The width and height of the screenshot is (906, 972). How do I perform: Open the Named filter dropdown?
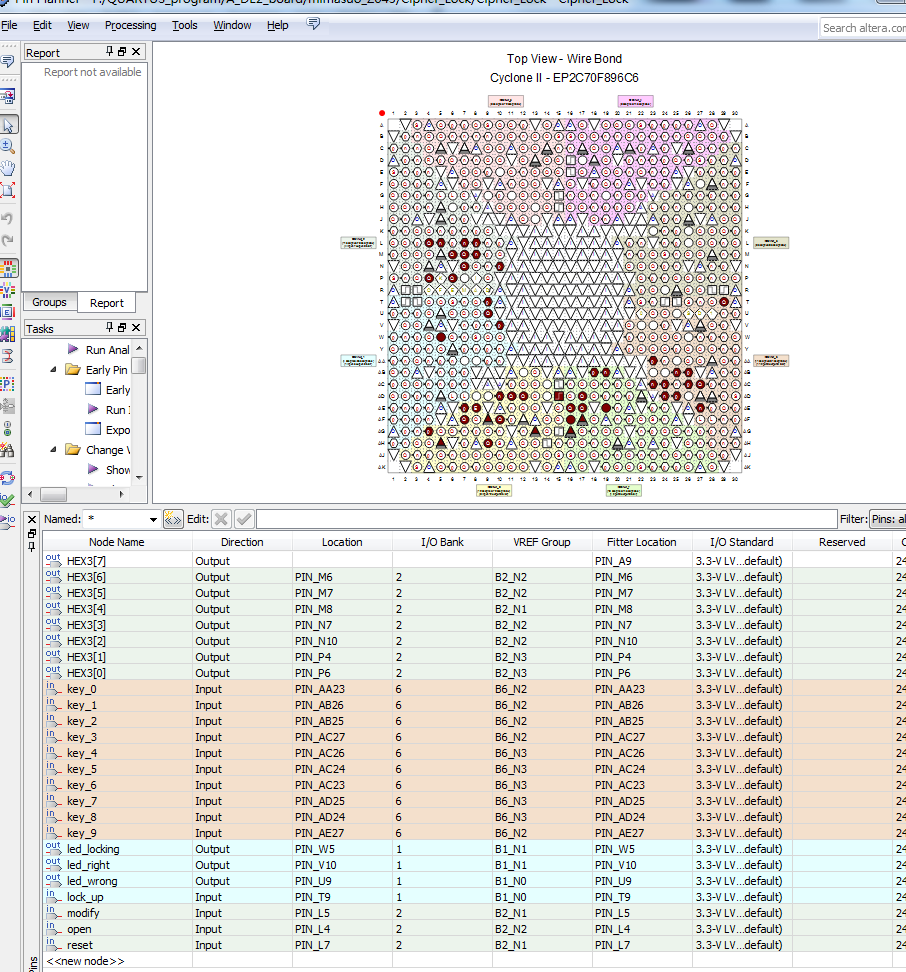point(153,519)
